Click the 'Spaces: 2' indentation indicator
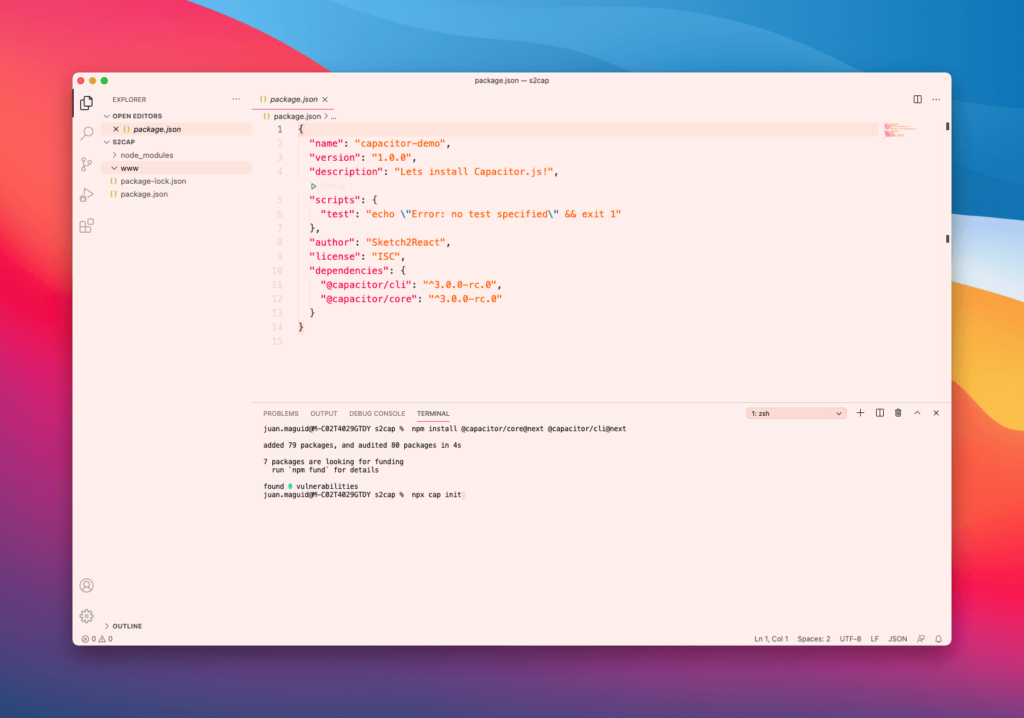Viewport: 1024px width, 718px height. (x=813, y=638)
